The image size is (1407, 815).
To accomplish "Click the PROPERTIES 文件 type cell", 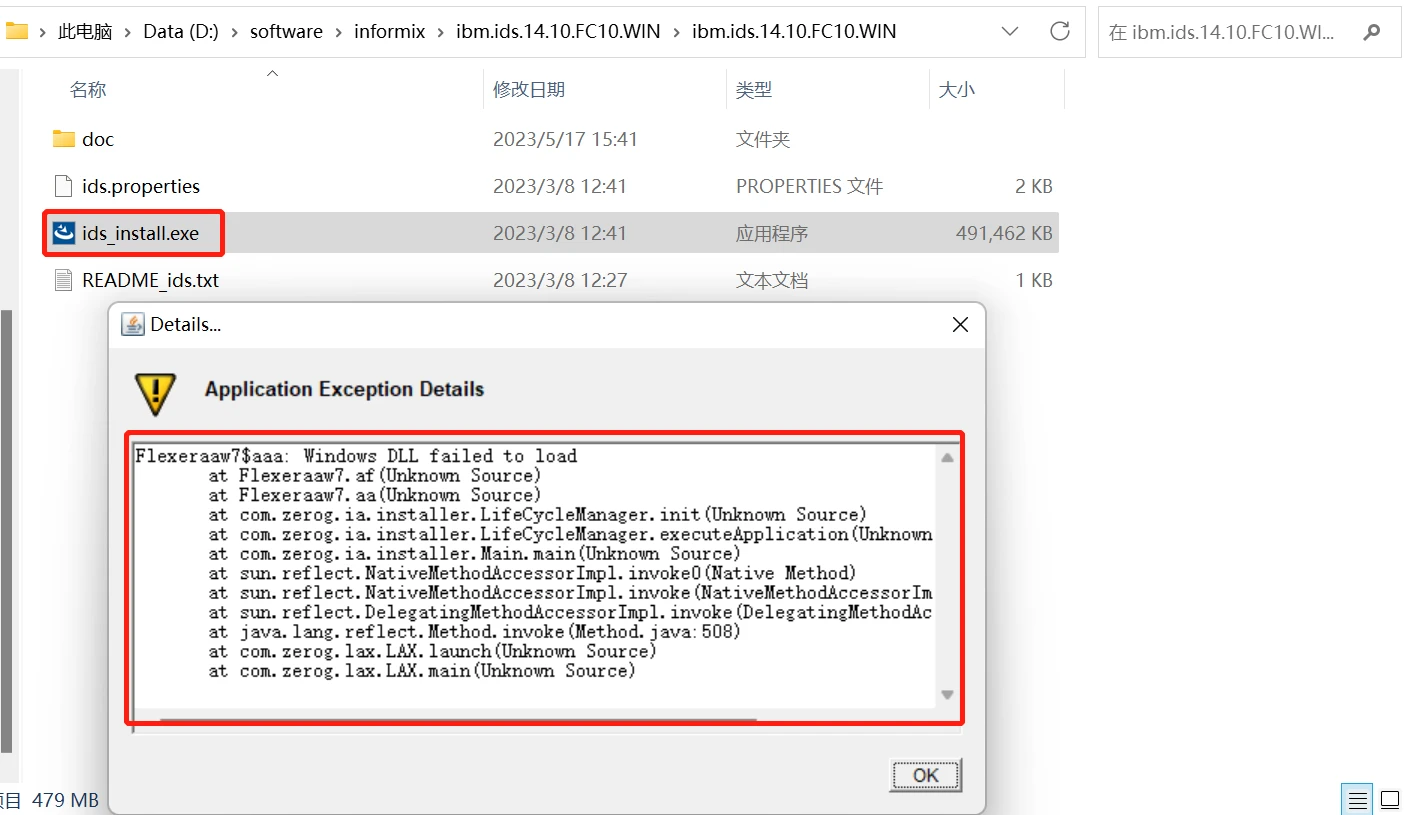I will [x=809, y=186].
